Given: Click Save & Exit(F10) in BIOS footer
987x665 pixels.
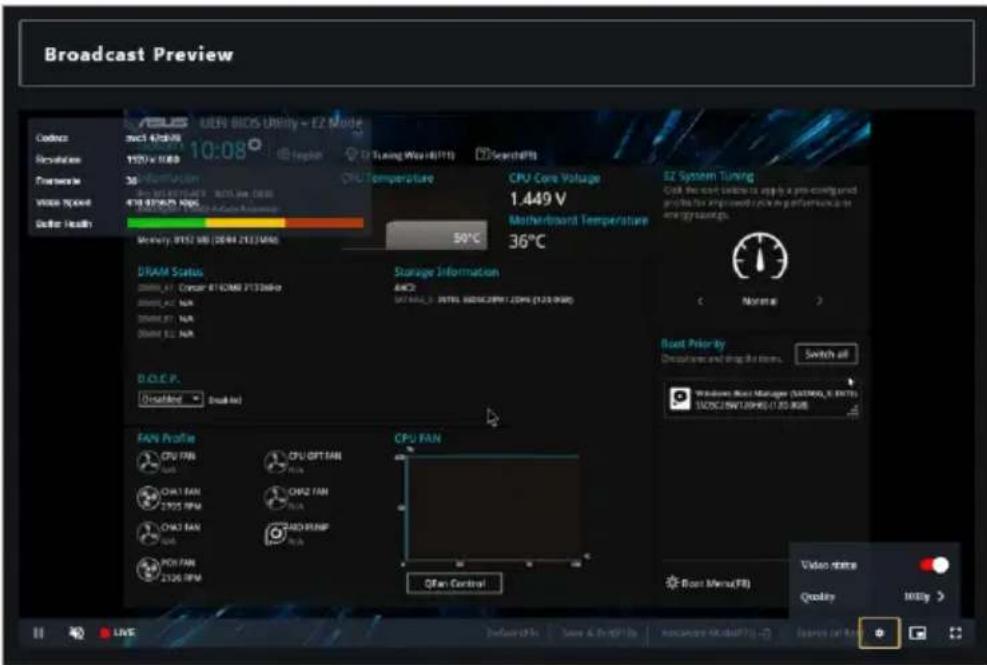Looking at the screenshot, I should [x=599, y=633].
